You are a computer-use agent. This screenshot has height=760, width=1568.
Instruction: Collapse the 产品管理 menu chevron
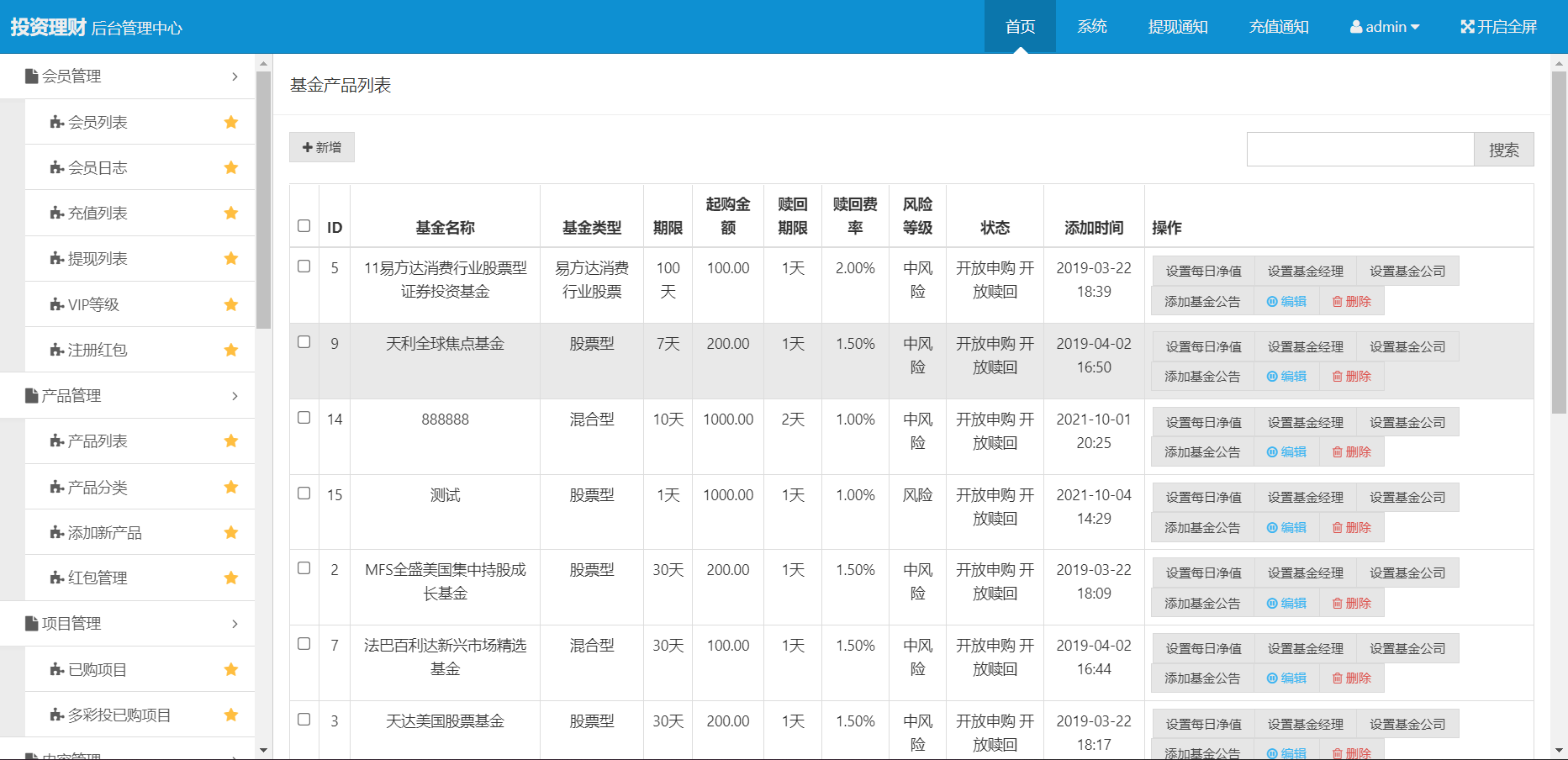tap(235, 396)
